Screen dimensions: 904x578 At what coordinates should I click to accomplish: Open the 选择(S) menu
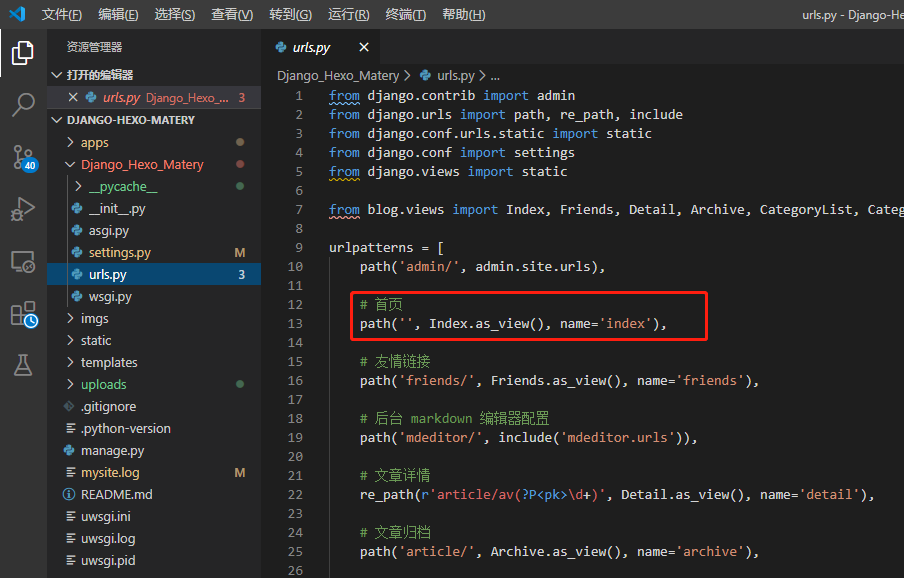tap(175, 14)
